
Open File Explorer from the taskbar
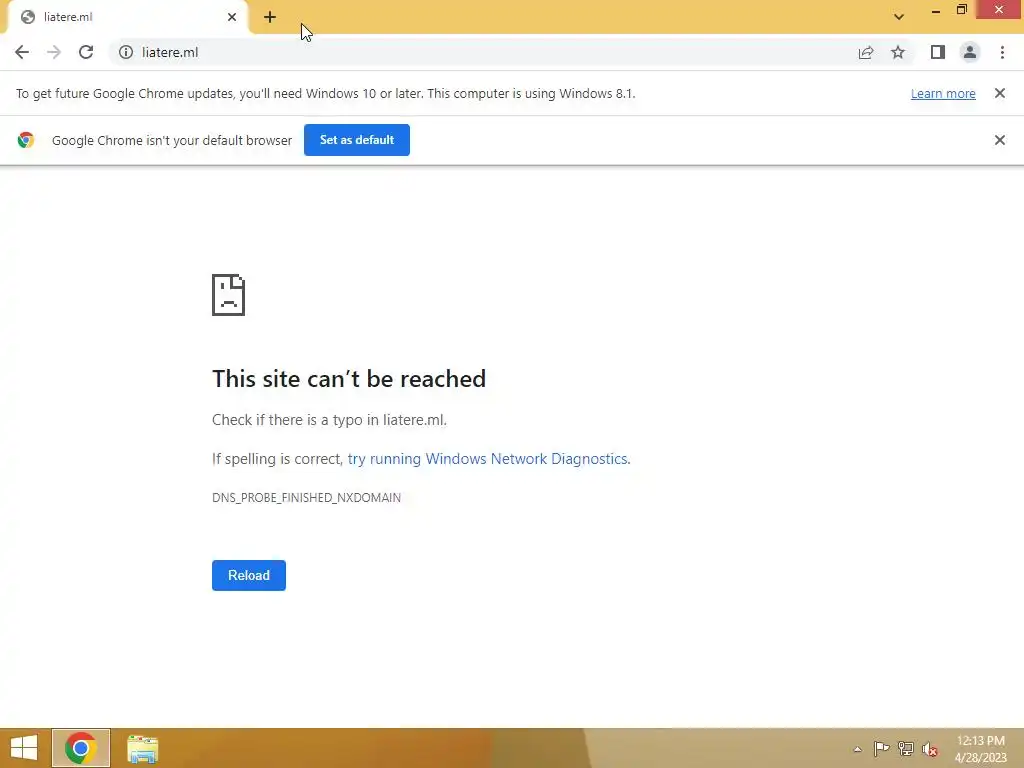pos(142,749)
